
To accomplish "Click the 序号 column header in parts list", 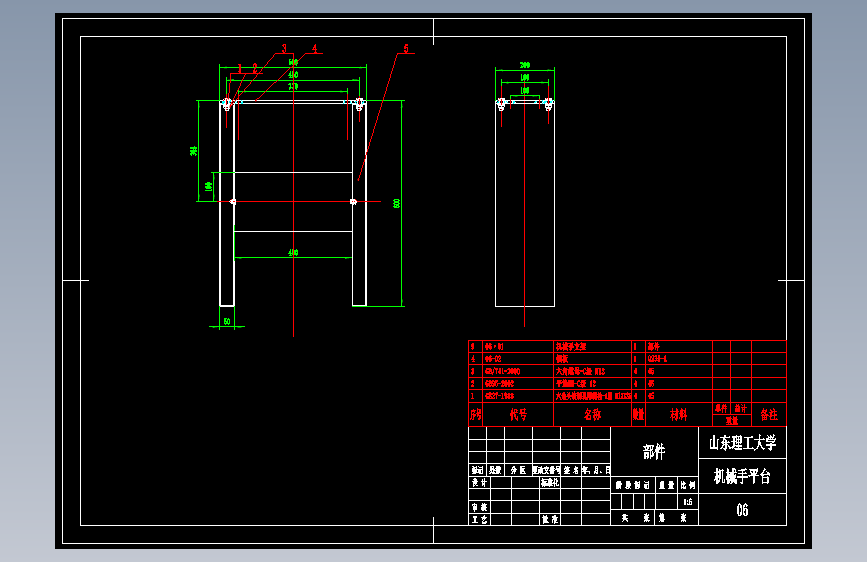I will [476, 414].
